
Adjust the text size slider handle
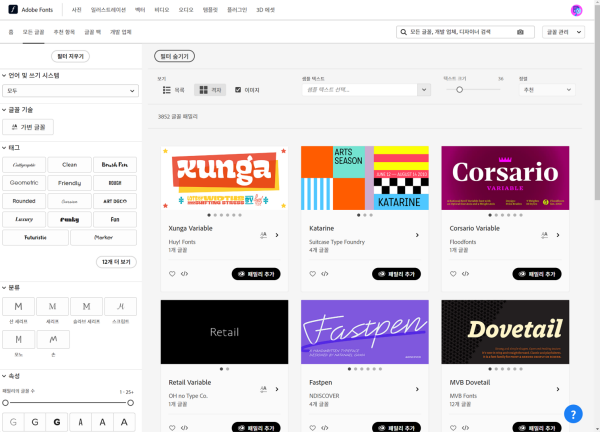pyautogui.click(x=460, y=90)
